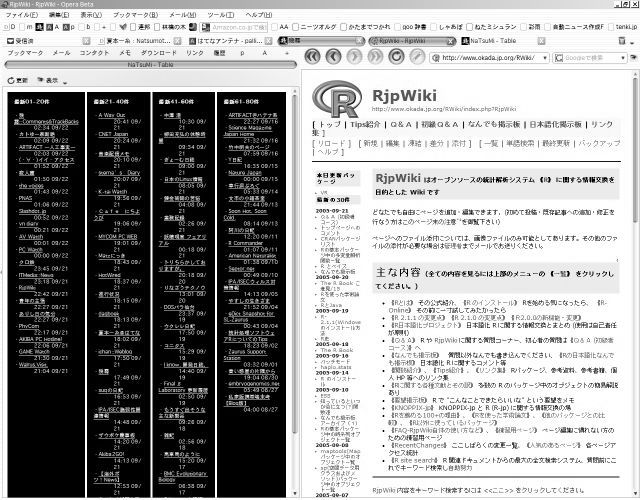Open the 'A' bookmark in bookmarks bar
The height and width of the screenshot is (500, 640).
[x=53, y=27]
